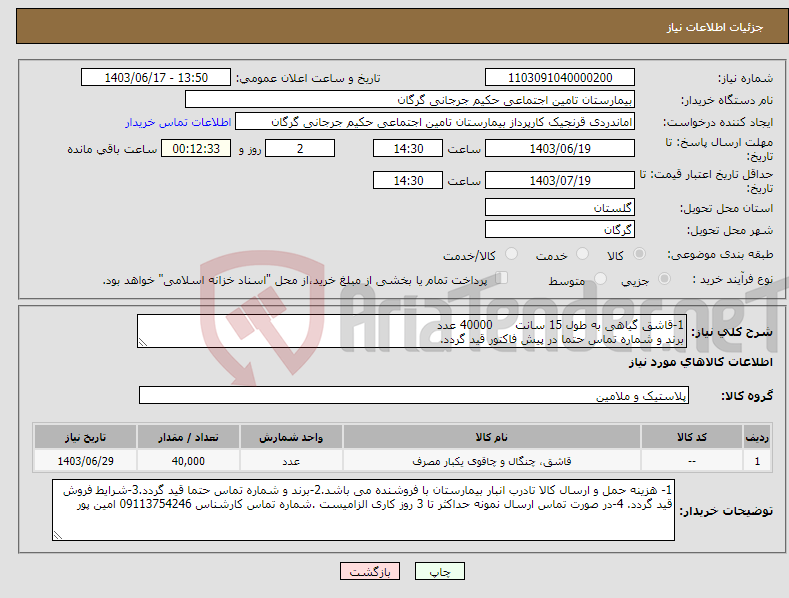The width and height of the screenshot is (789, 598).
Task: Click the response deadline time field 14:30
Action: (408, 148)
